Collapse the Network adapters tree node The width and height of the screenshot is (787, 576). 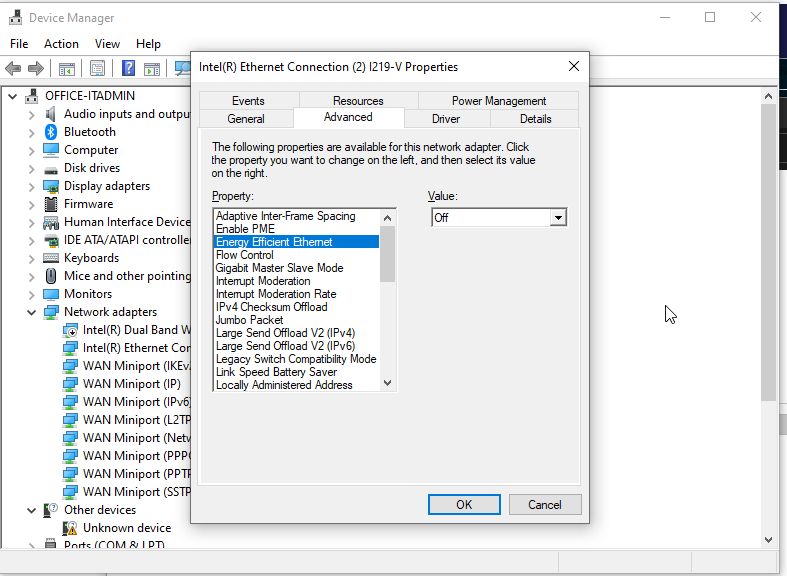31,312
